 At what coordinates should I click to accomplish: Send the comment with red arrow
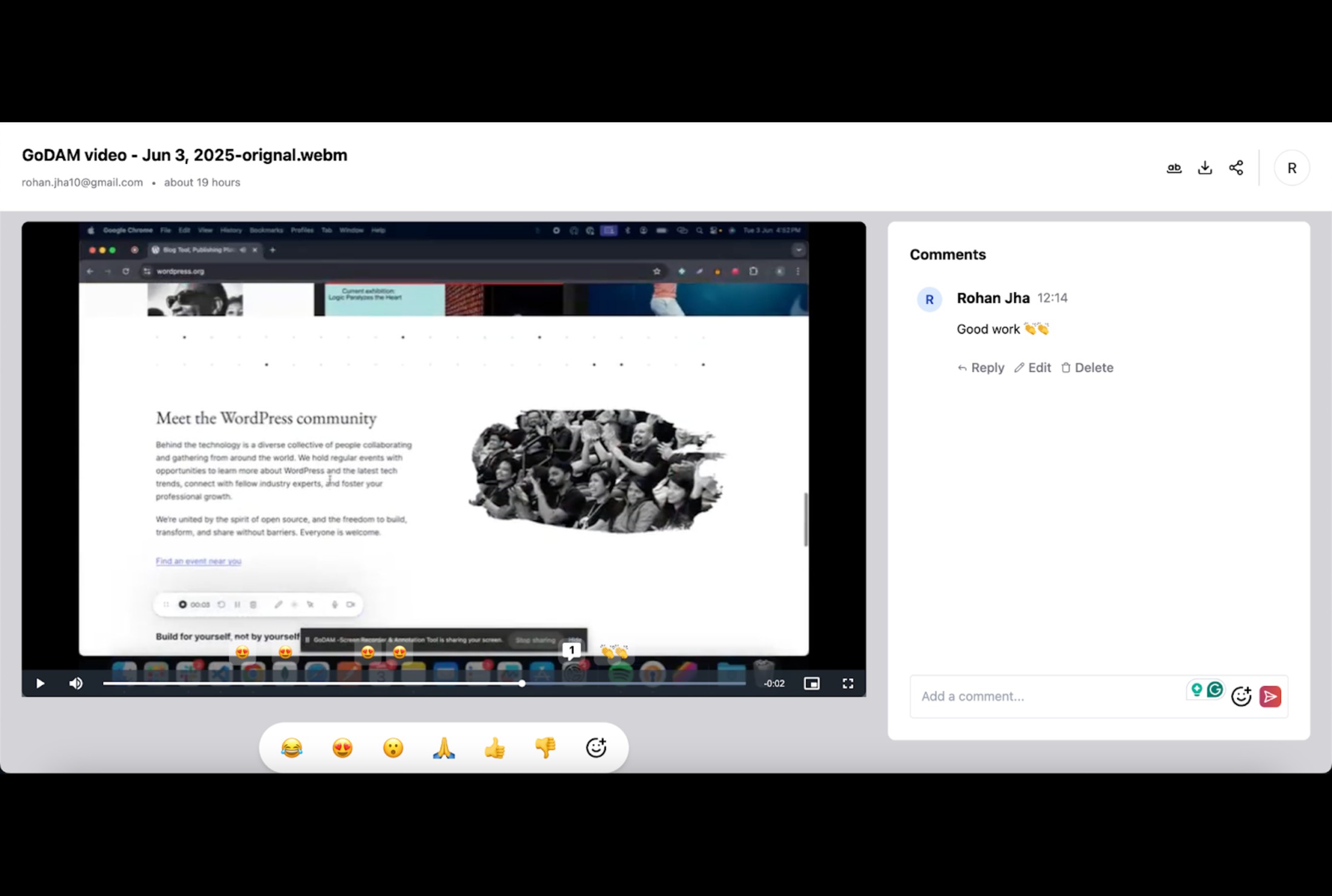[x=1270, y=696]
